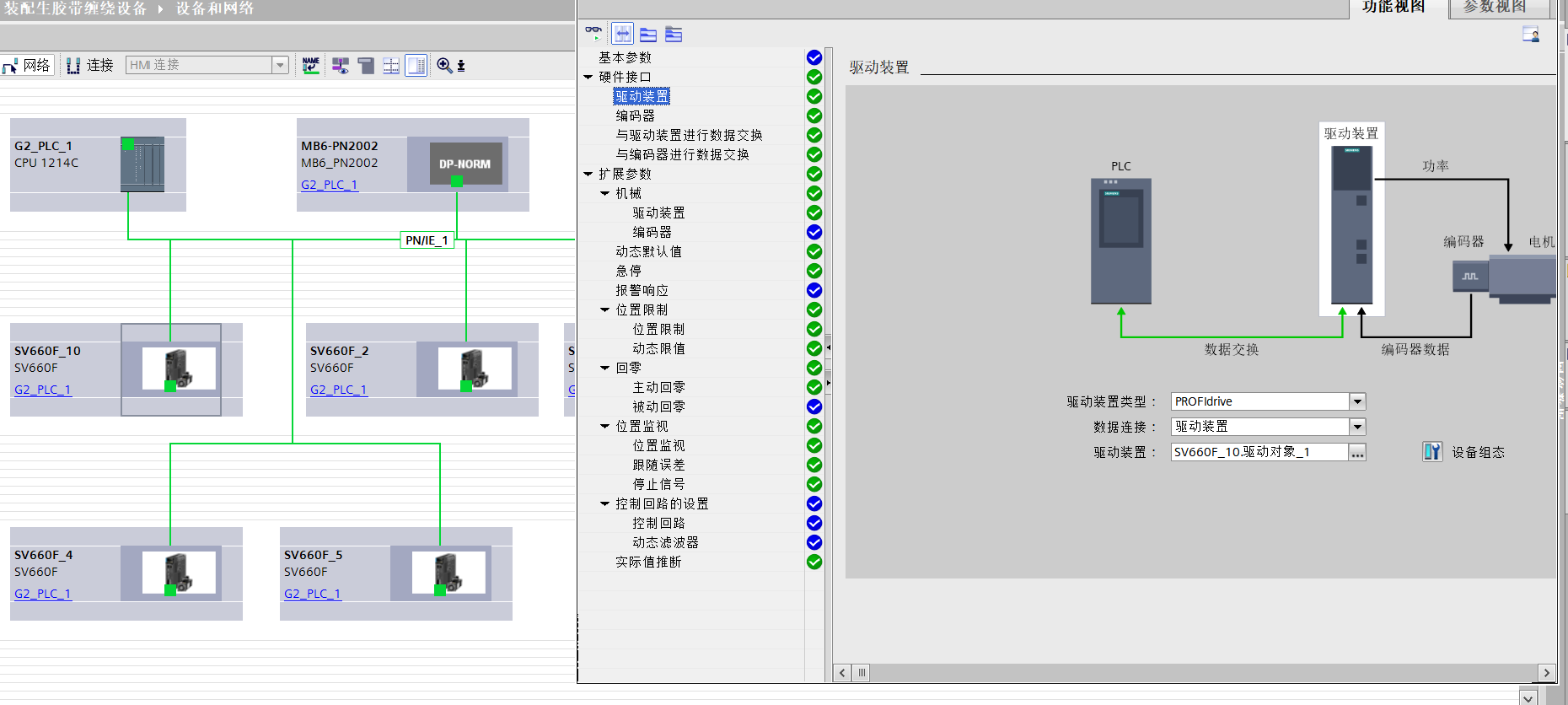Click the SV660F_5 drive device image
Viewport: 1568px width, 705px height.
tap(448, 573)
